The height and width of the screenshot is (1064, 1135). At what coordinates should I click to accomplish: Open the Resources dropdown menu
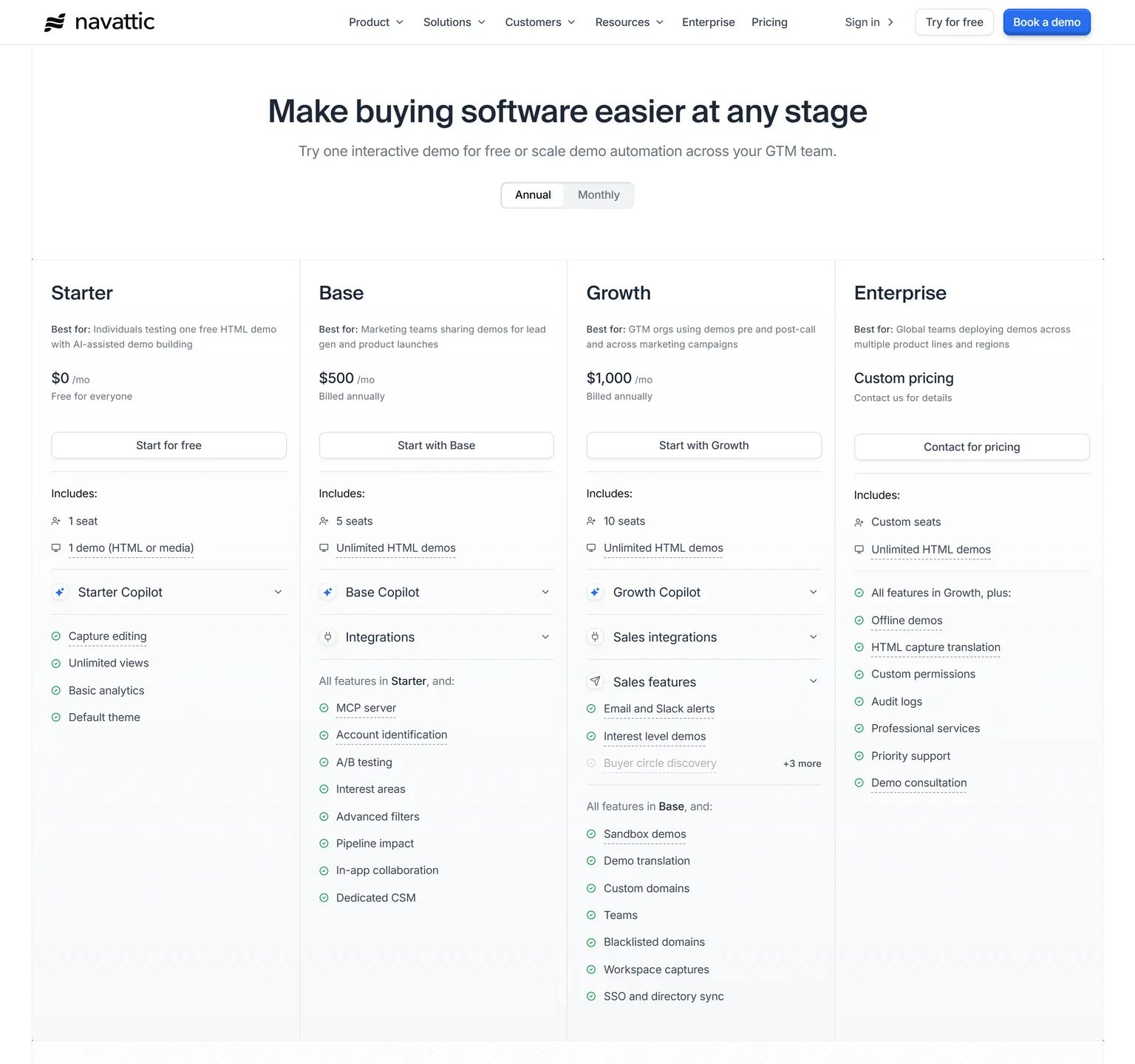[x=630, y=22]
